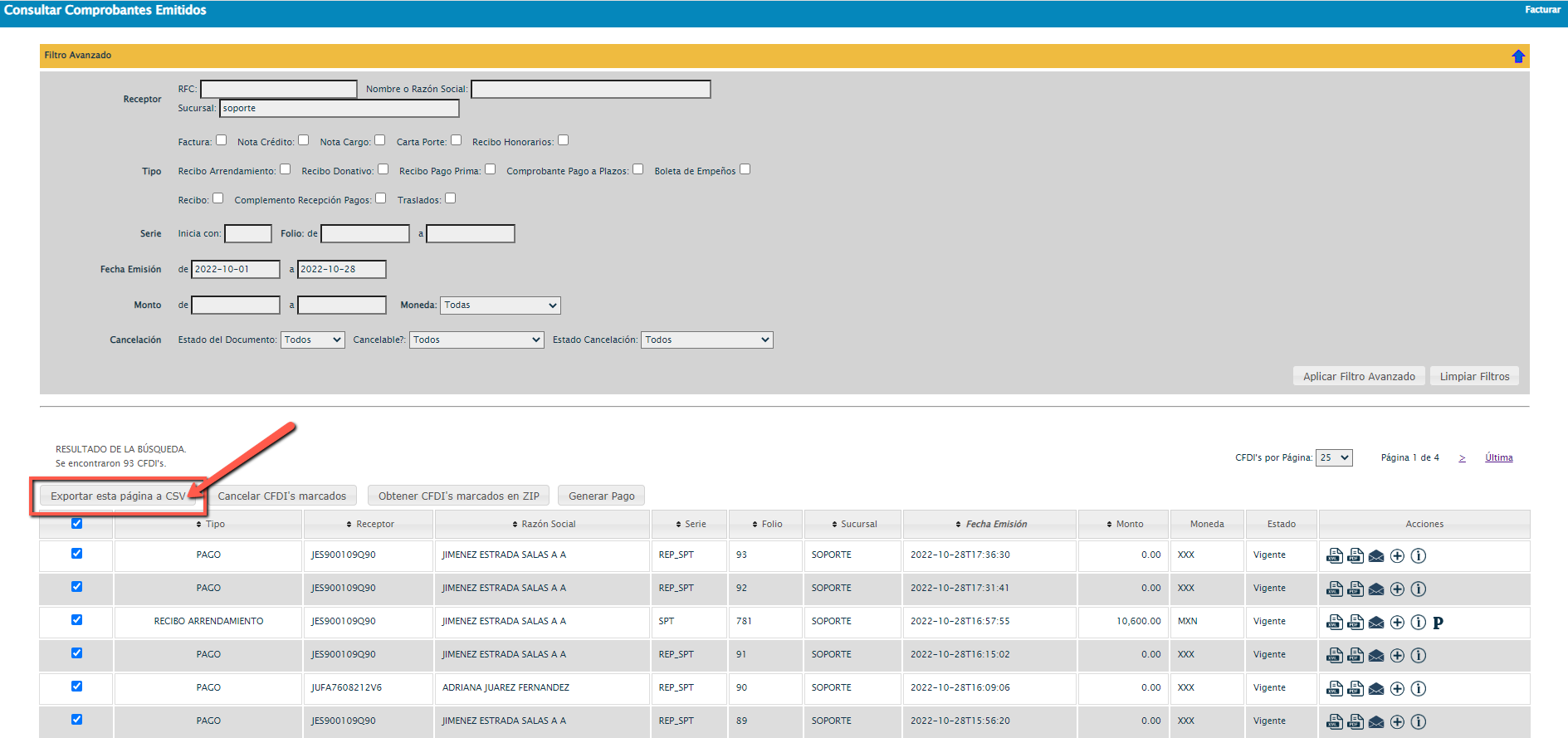Click Aplicar Filtro Avanzado button
The width and height of the screenshot is (1568, 738).
click(1358, 377)
